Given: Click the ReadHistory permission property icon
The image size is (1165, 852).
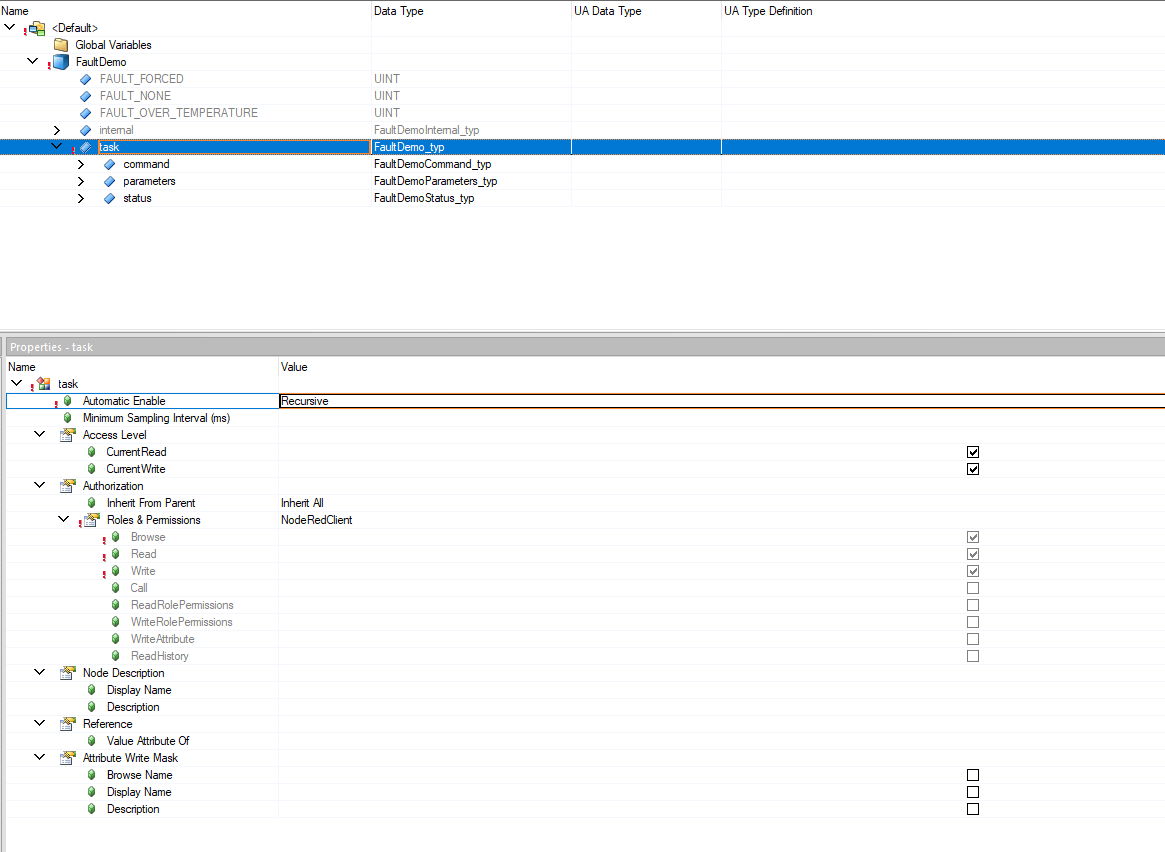Looking at the screenshot, I should point(115,656).
